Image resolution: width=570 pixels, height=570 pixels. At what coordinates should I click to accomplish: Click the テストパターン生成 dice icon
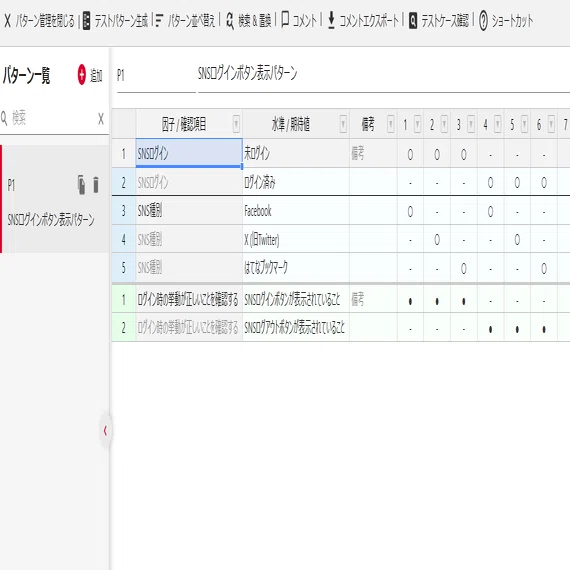[87, 21]
